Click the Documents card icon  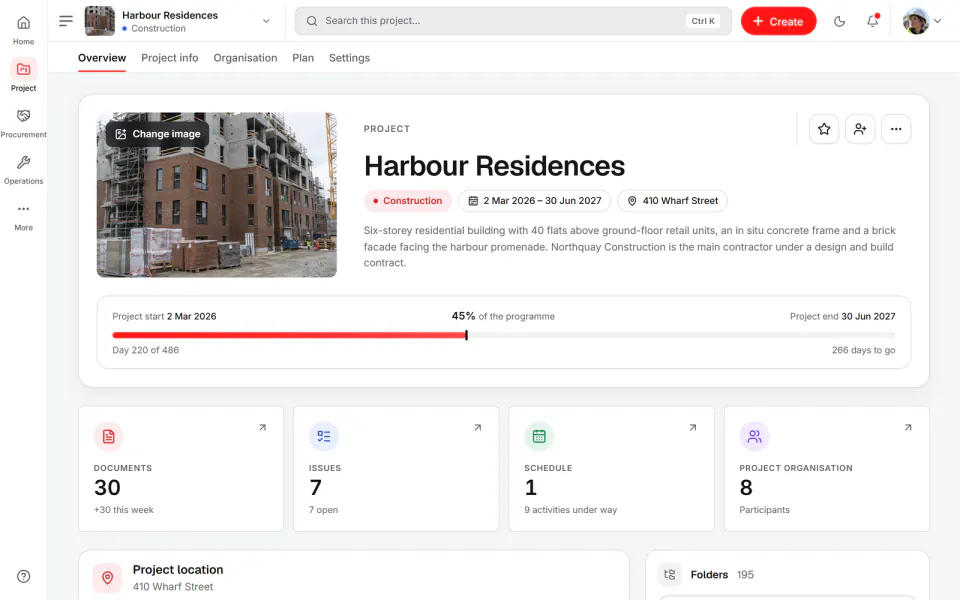(x=108, y=437)
